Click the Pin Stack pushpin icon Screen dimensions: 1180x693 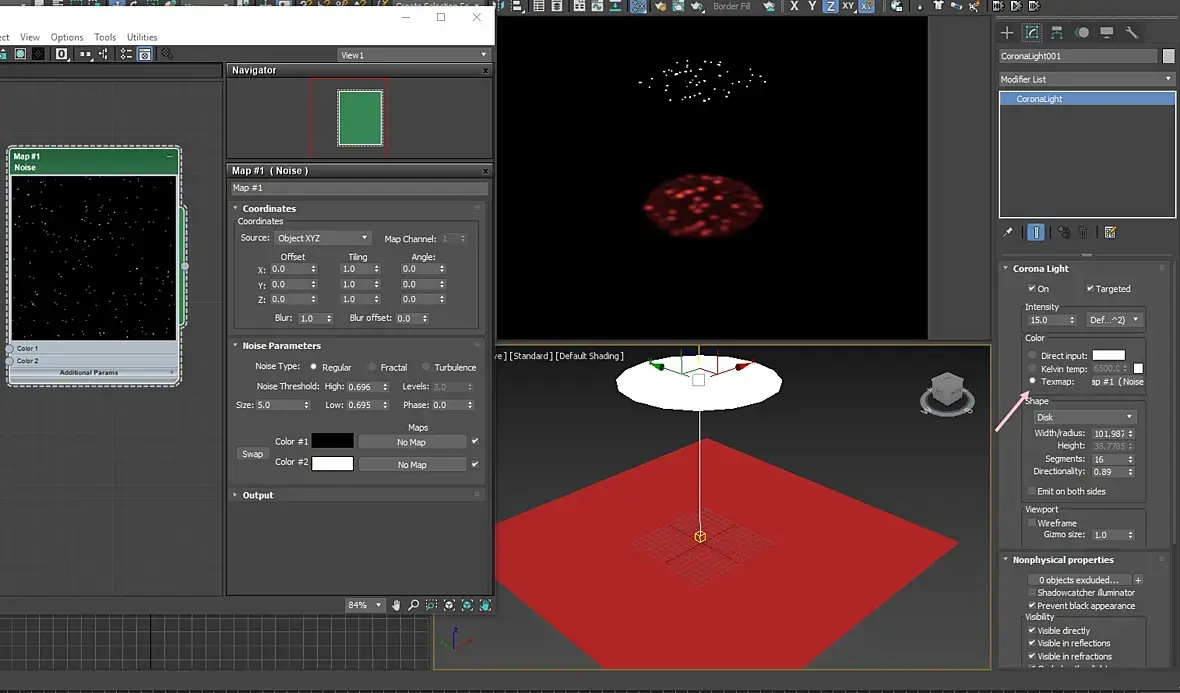(1008, 233)
